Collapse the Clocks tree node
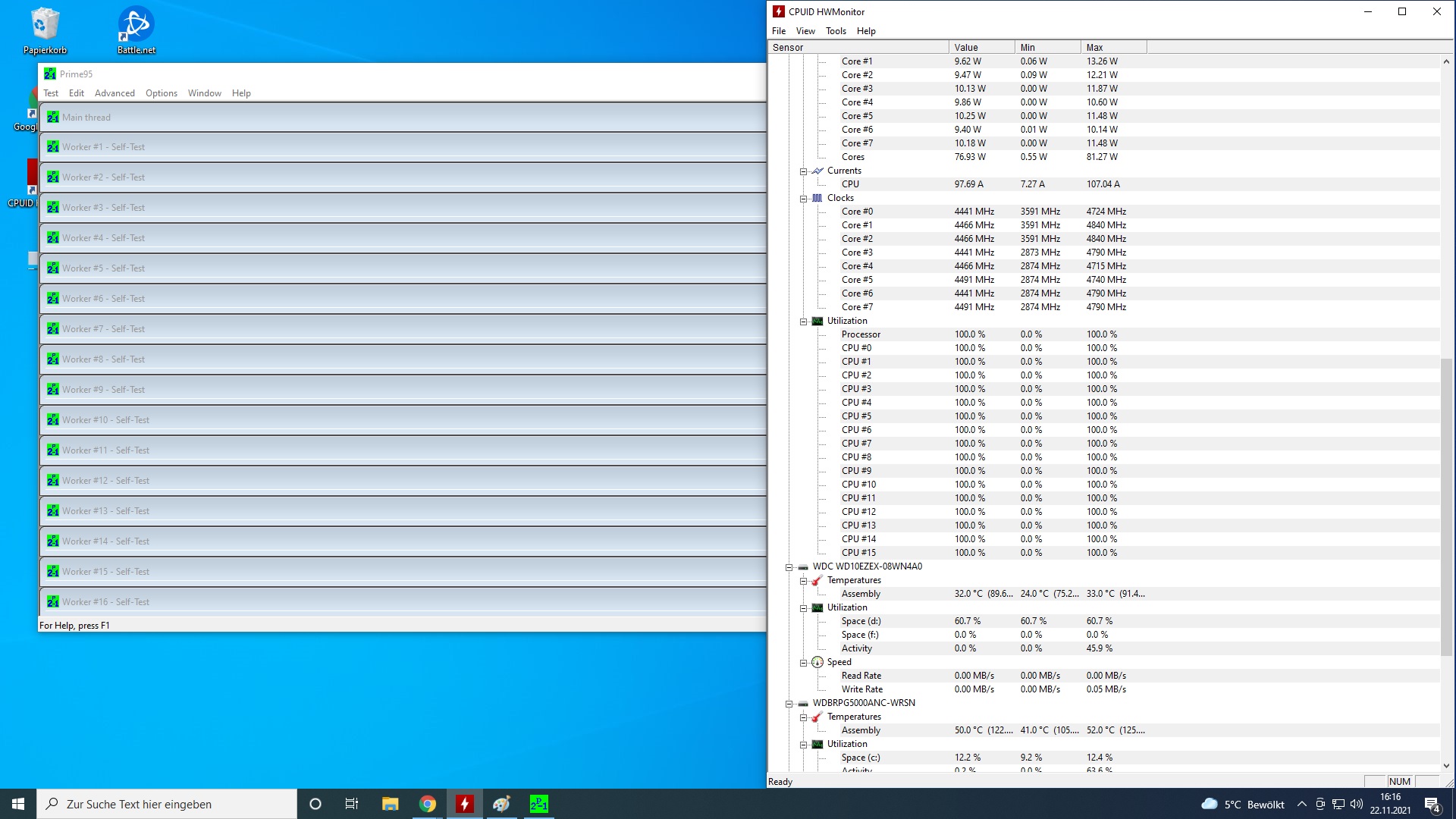The height and width of the screenshot is (819, 1456). click(803, 199)
